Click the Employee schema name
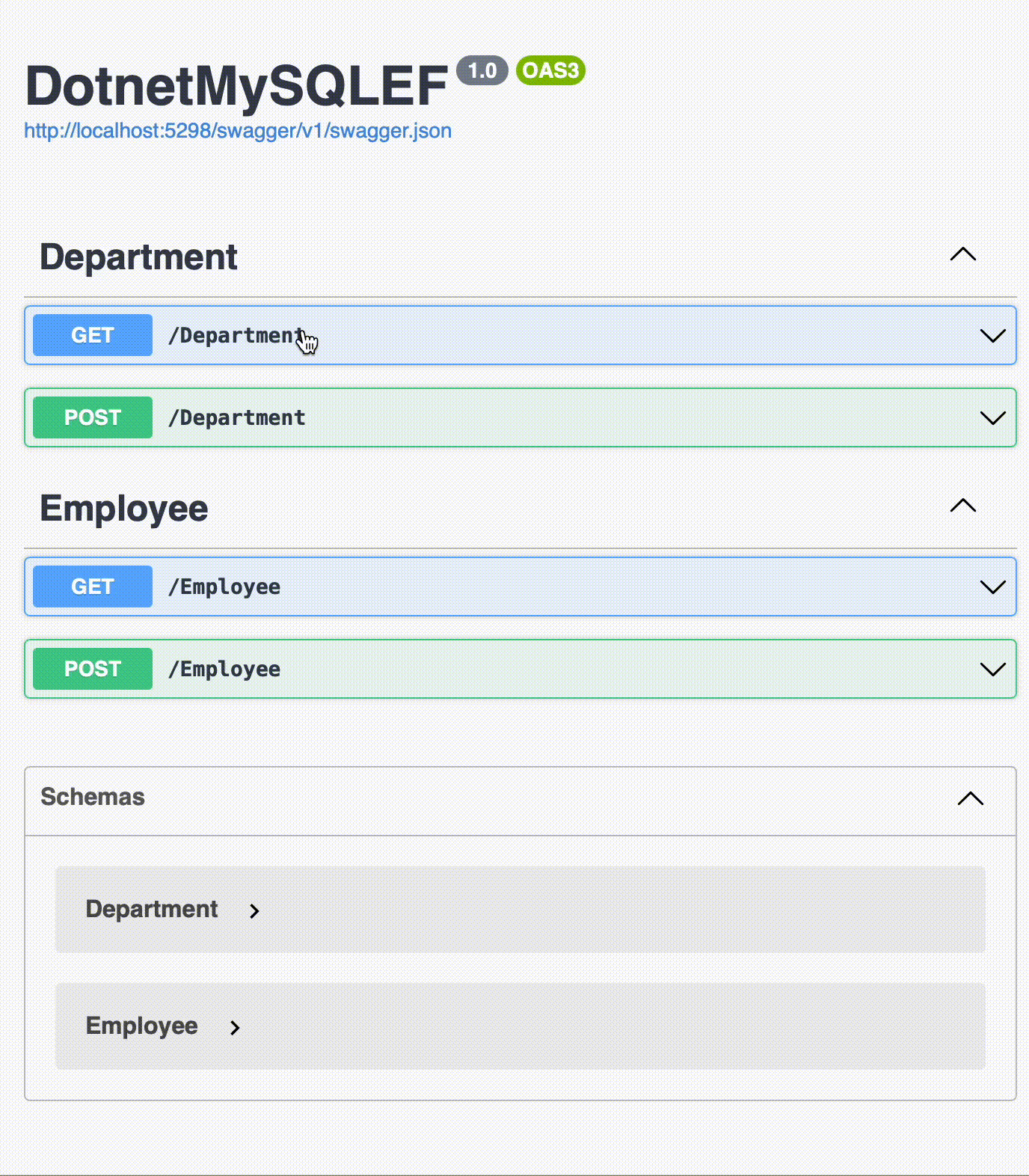The width and height of the screenshot is (1029, 1176). 142,1026
